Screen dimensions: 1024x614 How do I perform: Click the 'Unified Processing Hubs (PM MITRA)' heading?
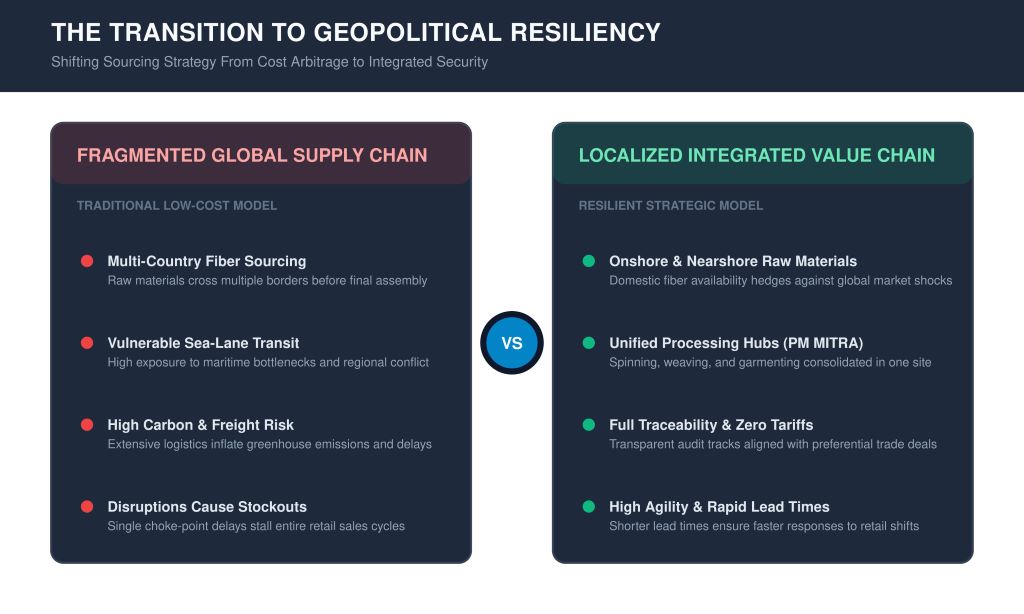[x=736, y=343]
